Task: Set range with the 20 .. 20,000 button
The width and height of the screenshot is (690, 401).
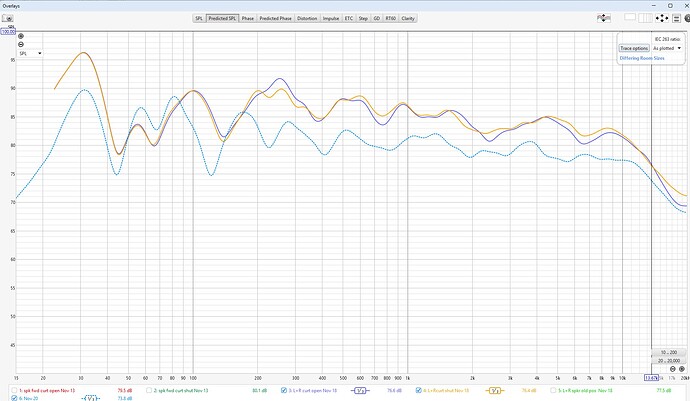Action: pos(665,360)
